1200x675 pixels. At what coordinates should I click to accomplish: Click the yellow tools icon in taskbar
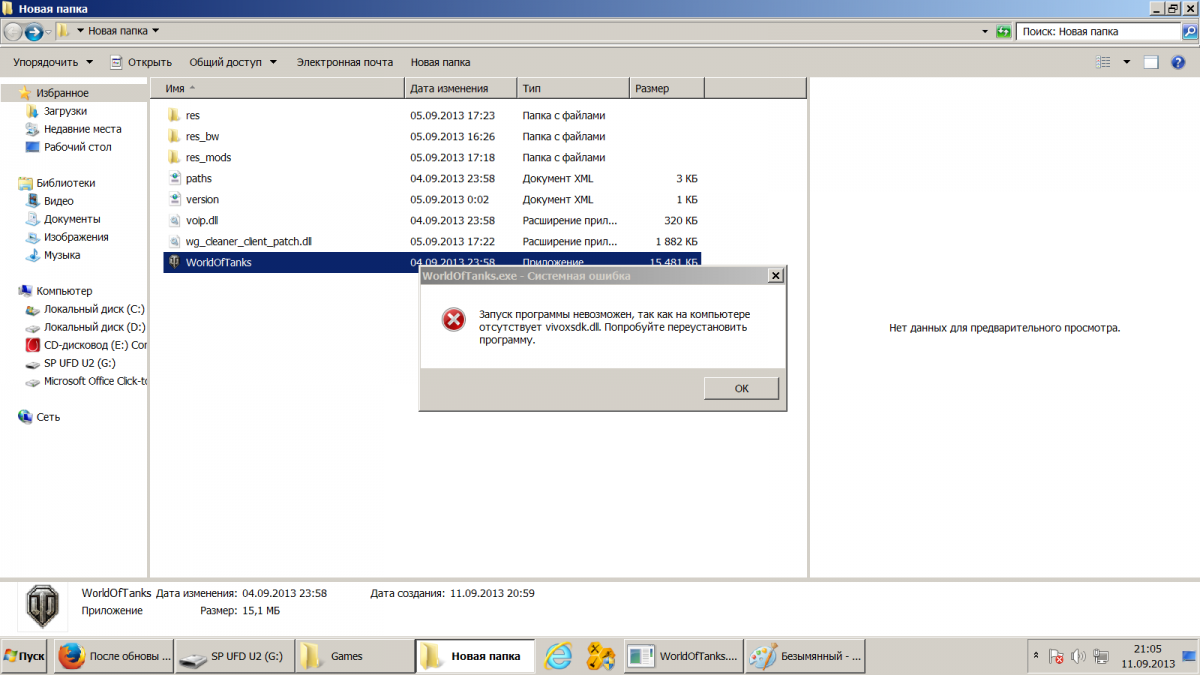tap(599, 656)
